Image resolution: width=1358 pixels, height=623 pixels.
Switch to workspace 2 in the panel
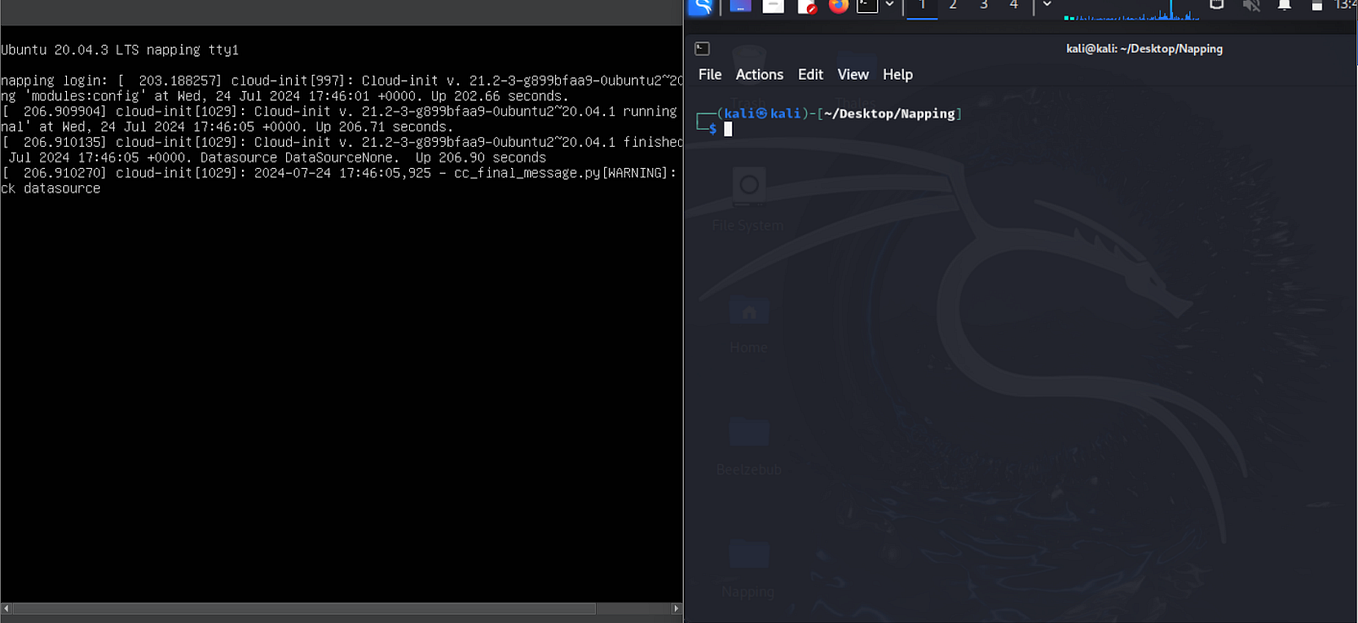tap(952, 7)
